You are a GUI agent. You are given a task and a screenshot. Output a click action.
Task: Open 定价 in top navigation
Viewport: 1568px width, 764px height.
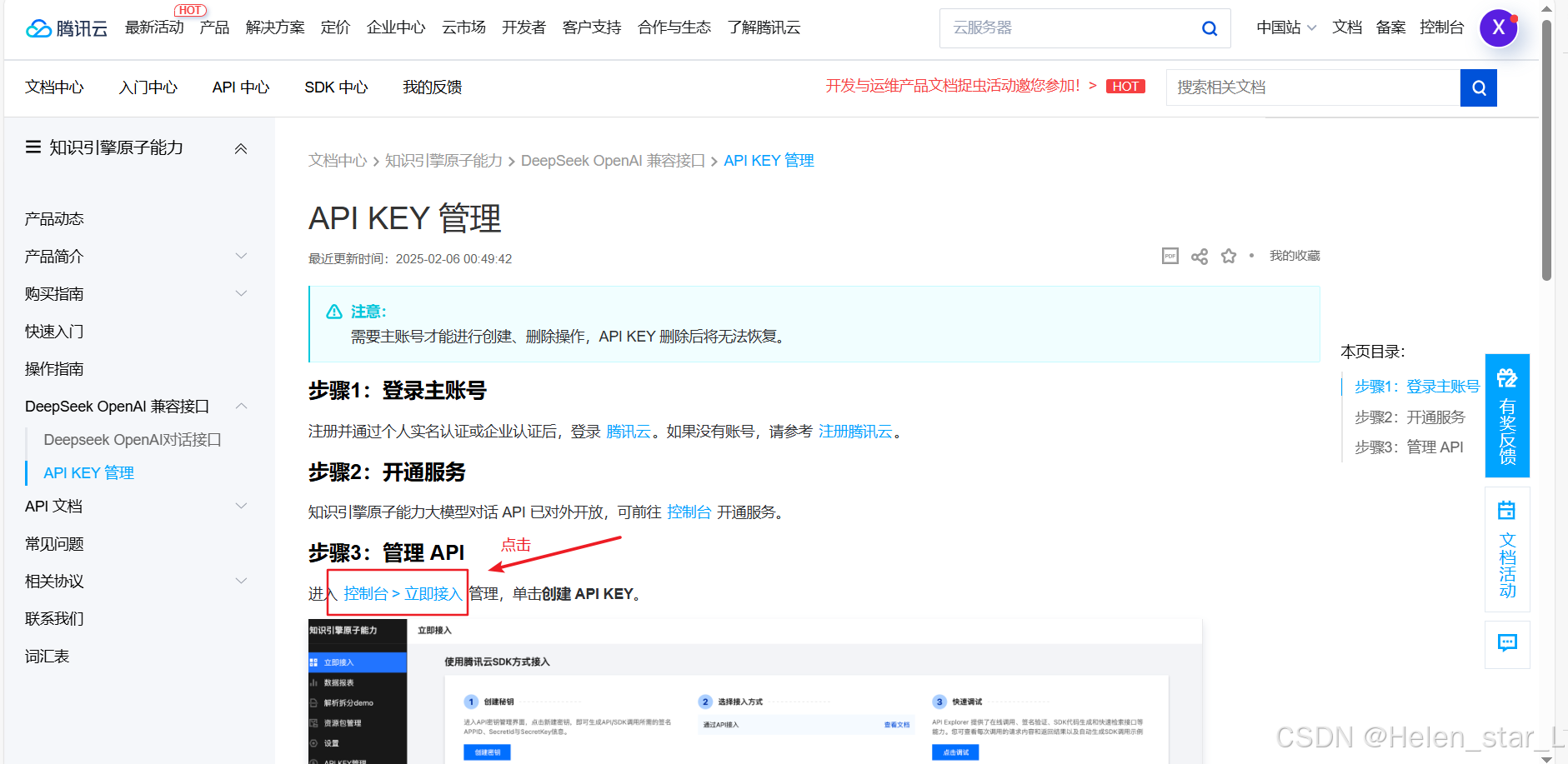pyautogui.click(x=335, y=27)
